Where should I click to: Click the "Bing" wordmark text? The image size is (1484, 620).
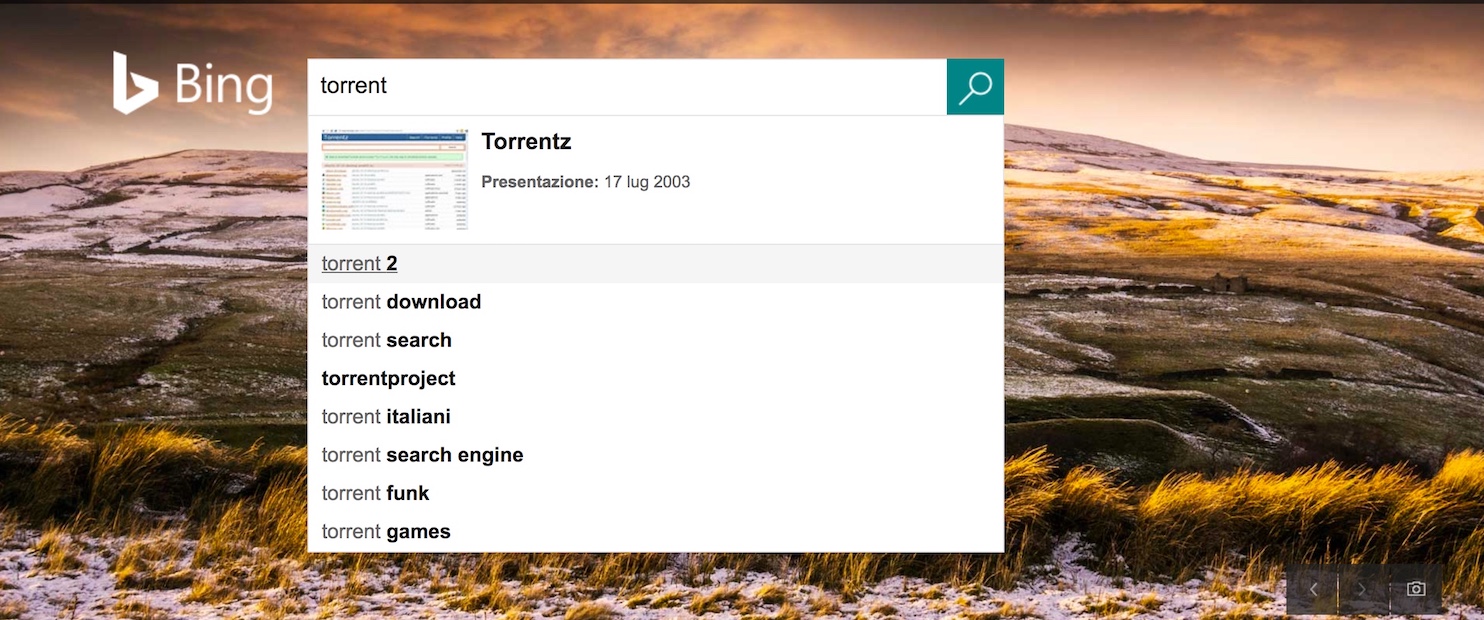(x=224, y=87)
